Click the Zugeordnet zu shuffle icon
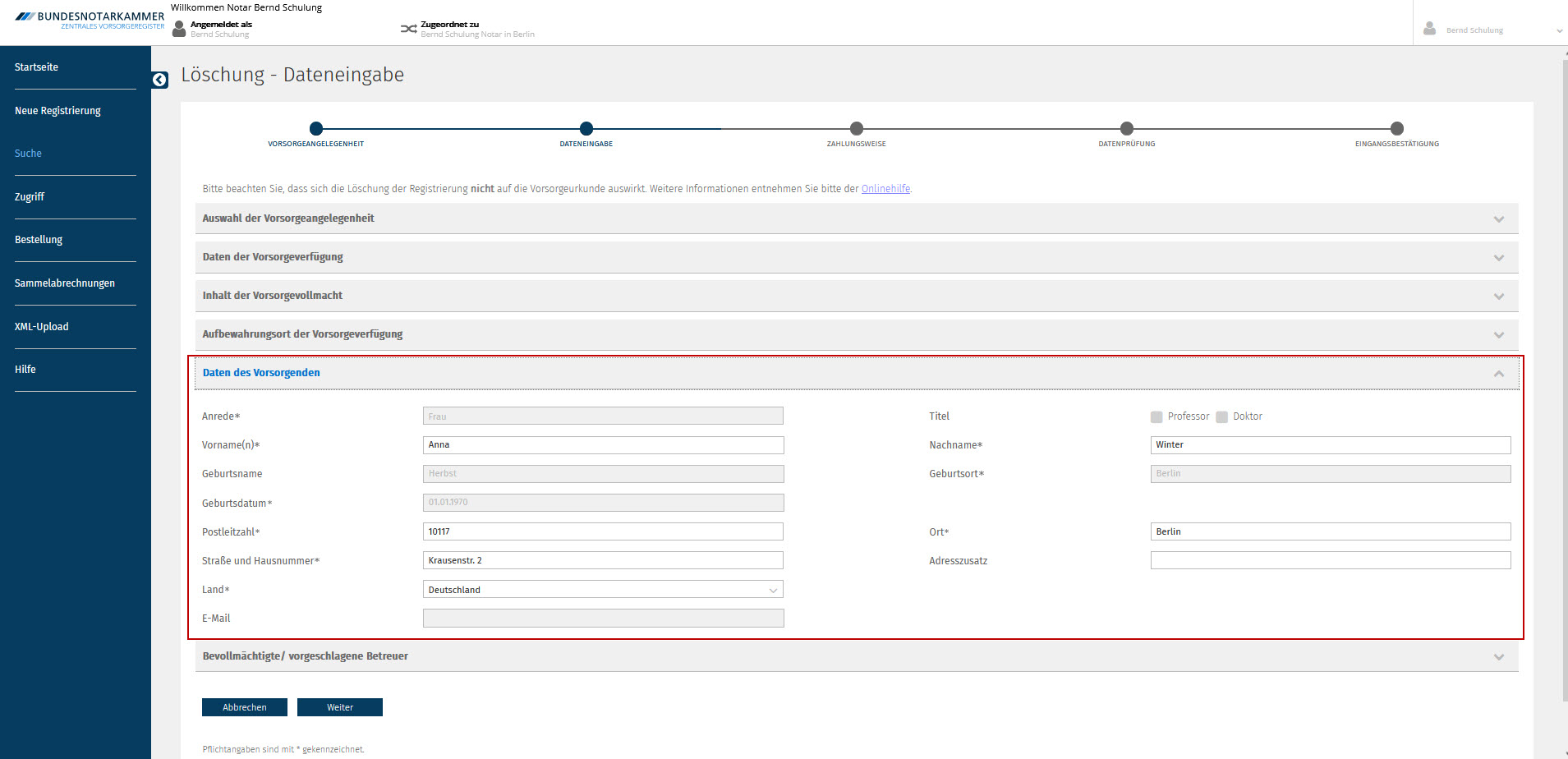Screen dimensions: 1568x759 [x=408, y=30]
